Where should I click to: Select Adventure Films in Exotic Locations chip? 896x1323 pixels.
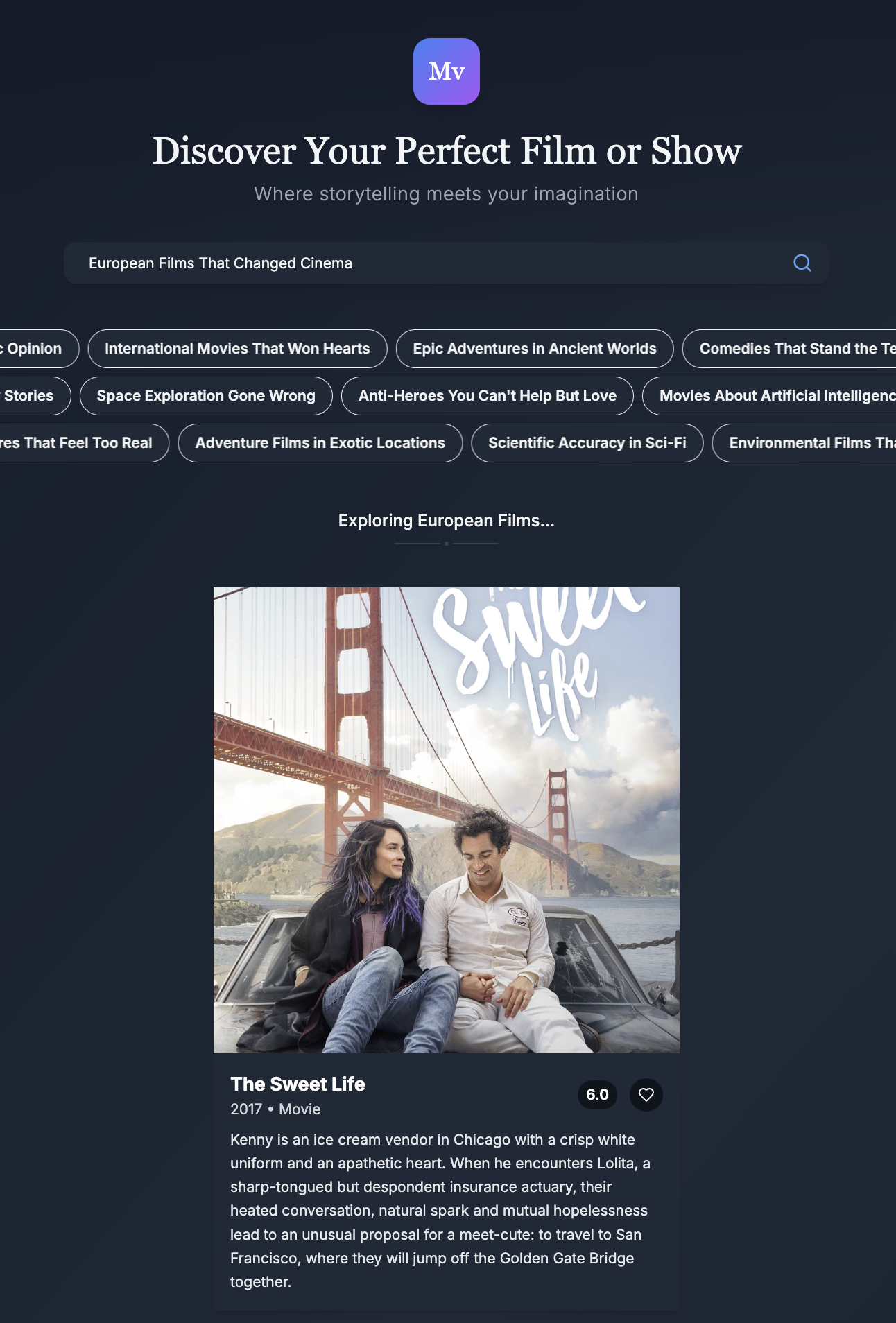click(320, 443)
